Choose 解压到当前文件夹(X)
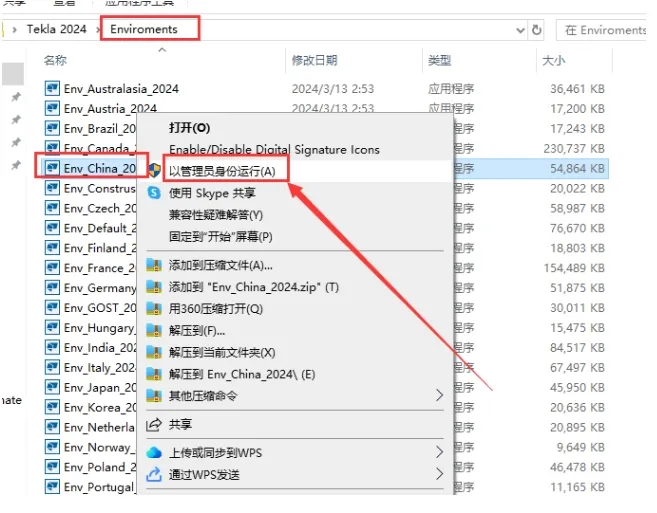657x513 pixels. pos(222,352)
